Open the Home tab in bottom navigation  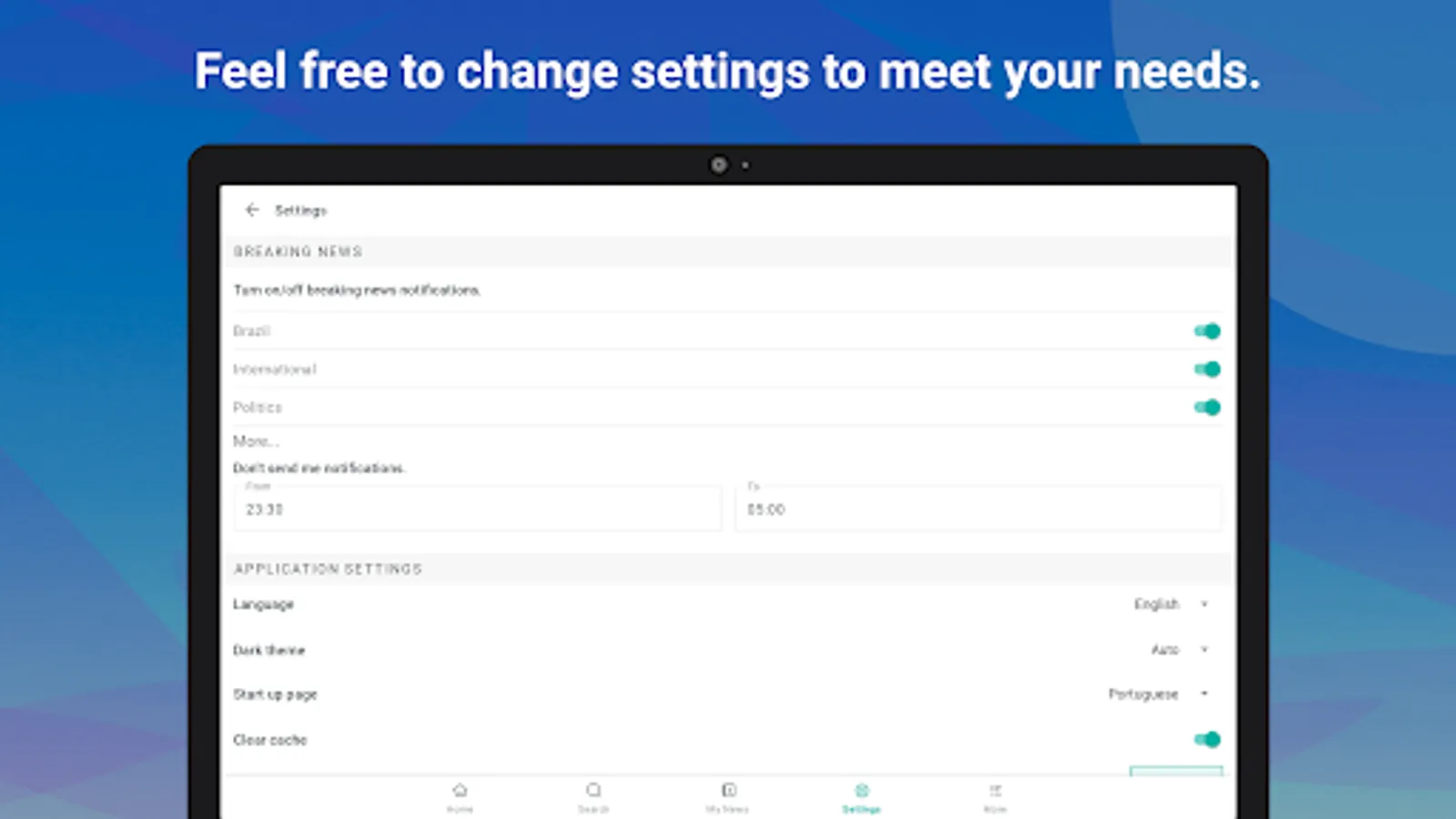click(460, 797)
